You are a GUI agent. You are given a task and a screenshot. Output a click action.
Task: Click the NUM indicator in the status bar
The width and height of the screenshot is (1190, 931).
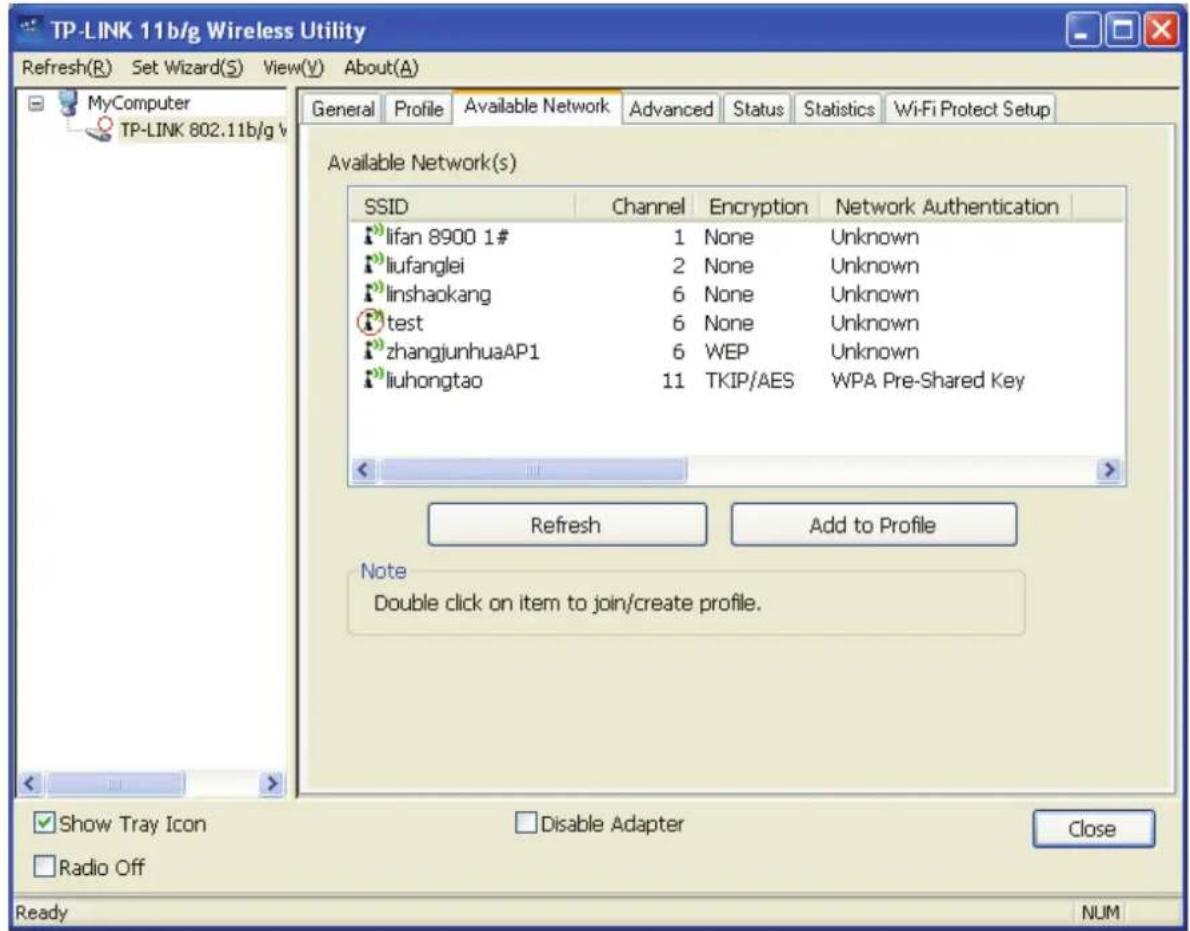coord(1100,912)
